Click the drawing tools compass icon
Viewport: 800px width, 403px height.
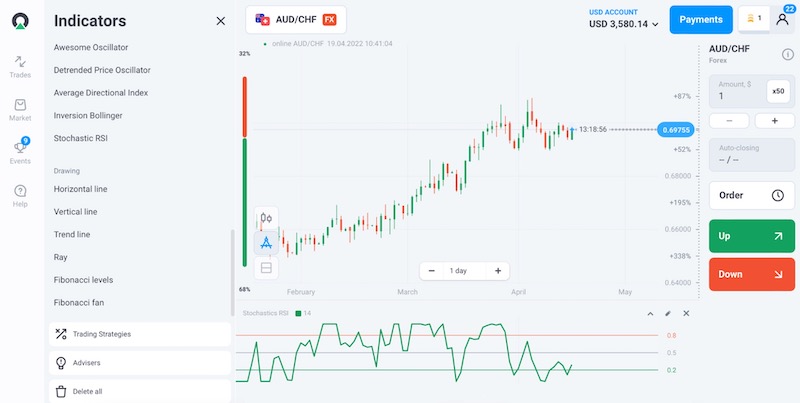tap(266, 242)
